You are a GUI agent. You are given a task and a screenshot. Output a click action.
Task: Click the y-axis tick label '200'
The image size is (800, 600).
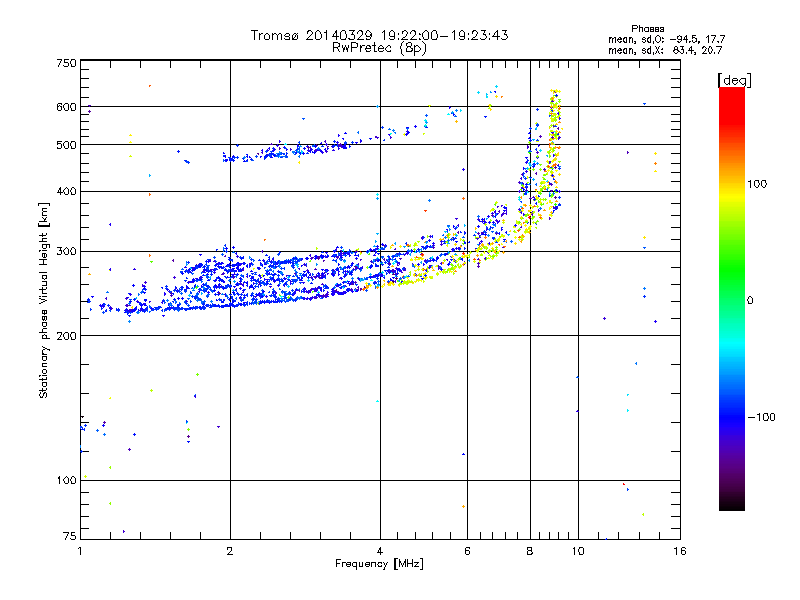pos(66,336)
